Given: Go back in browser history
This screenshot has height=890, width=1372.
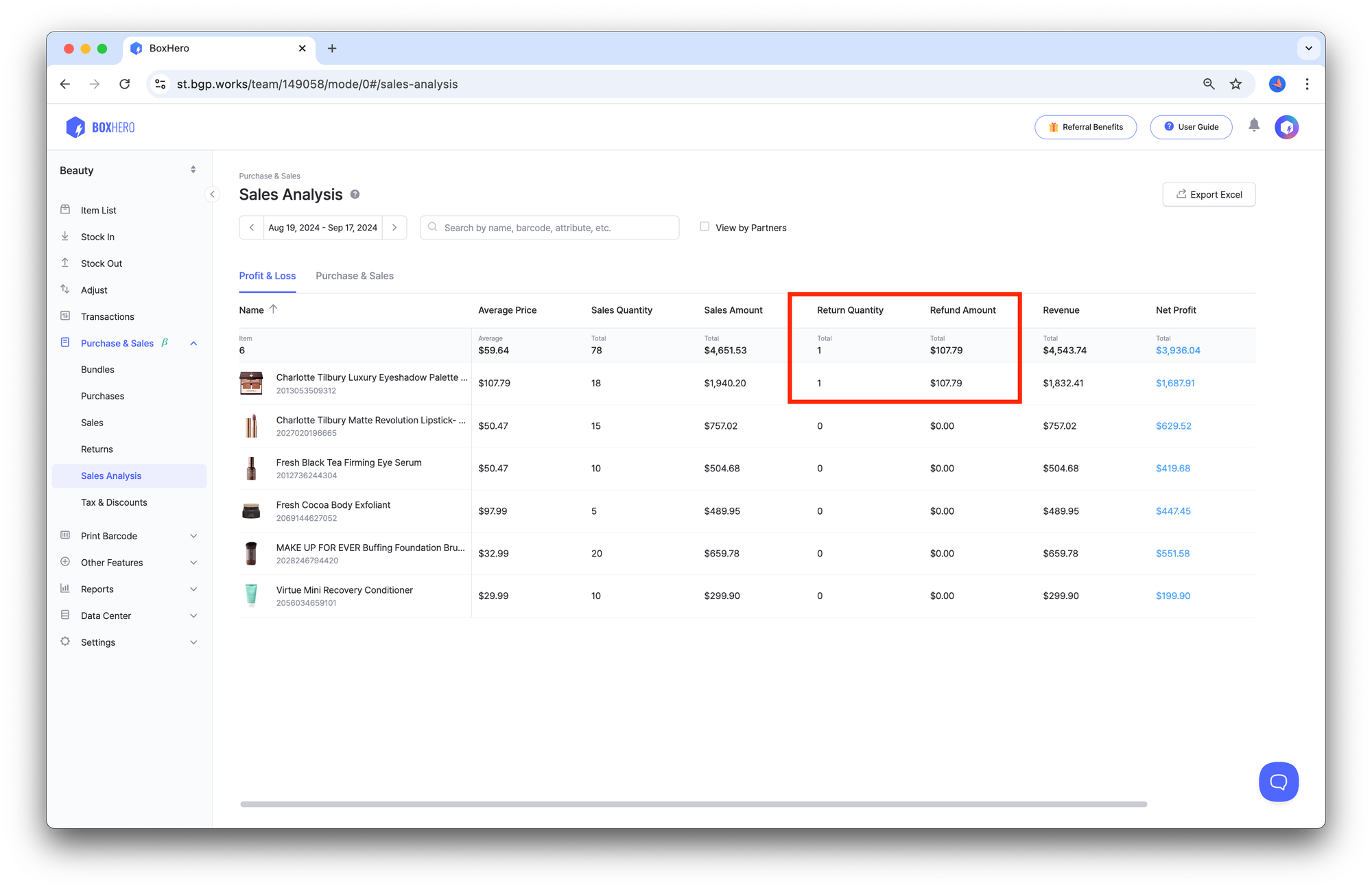Looking at the screenshot, I should click(65, 84).
